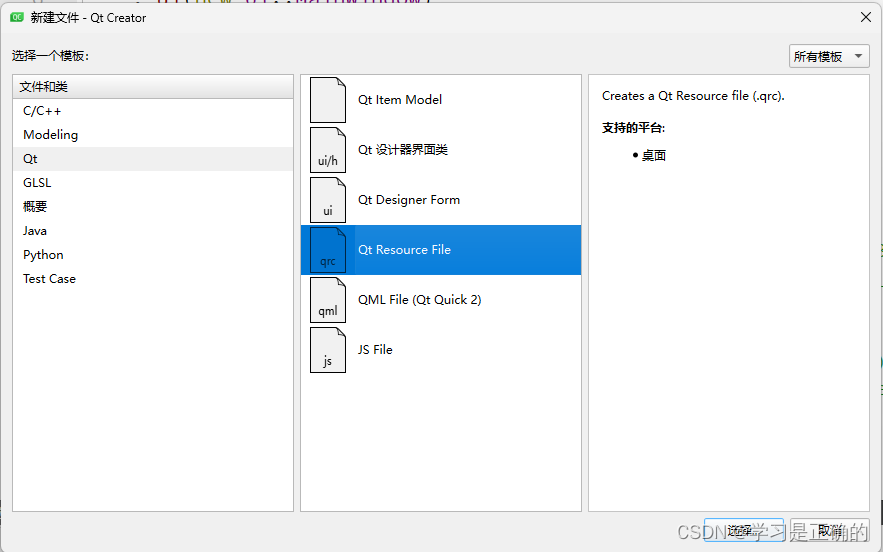Click the ui/h designer class icon
Screen dimensions: 883x552
(x=328, y=150)
